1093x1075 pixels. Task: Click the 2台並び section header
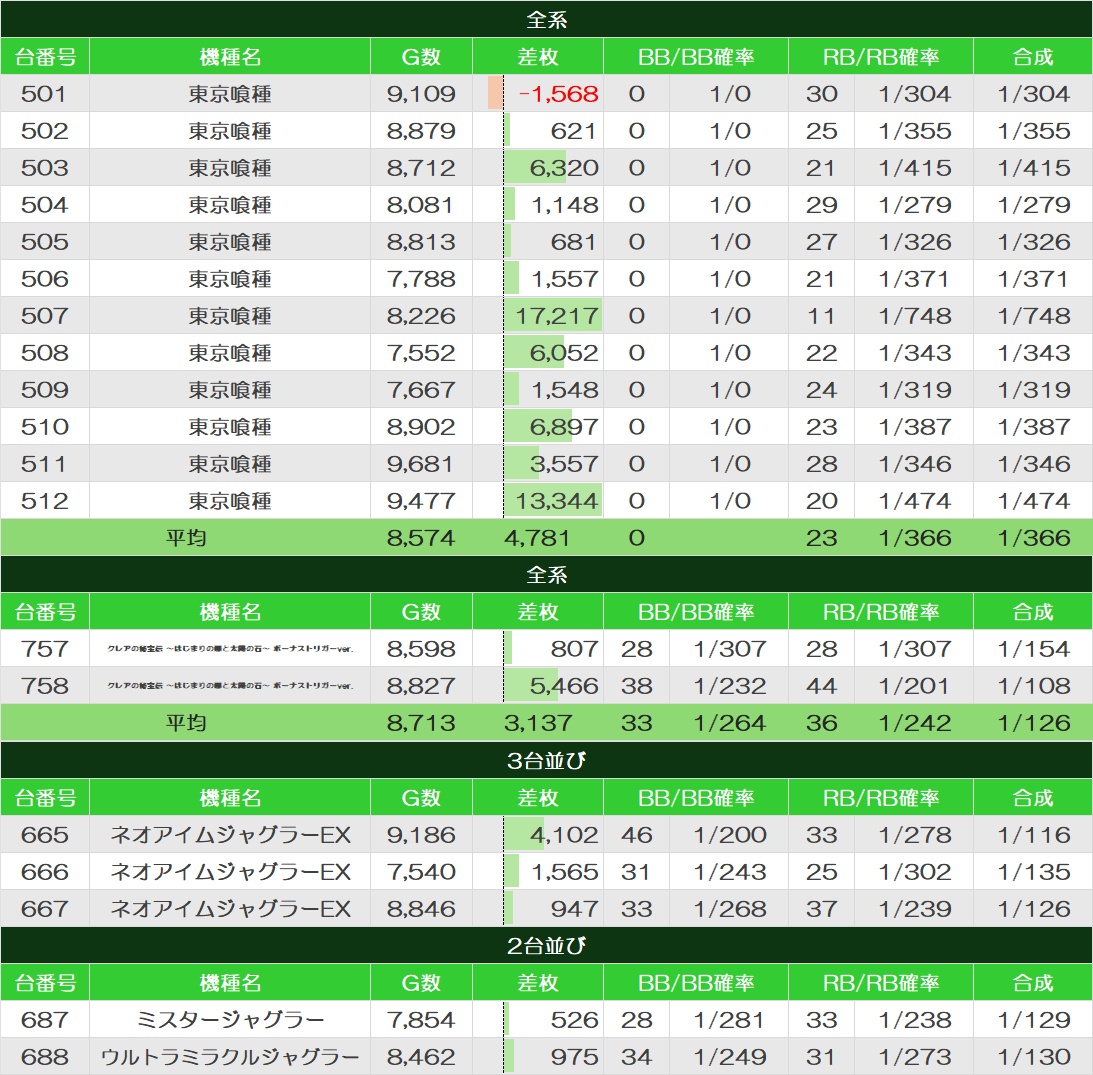546,945
